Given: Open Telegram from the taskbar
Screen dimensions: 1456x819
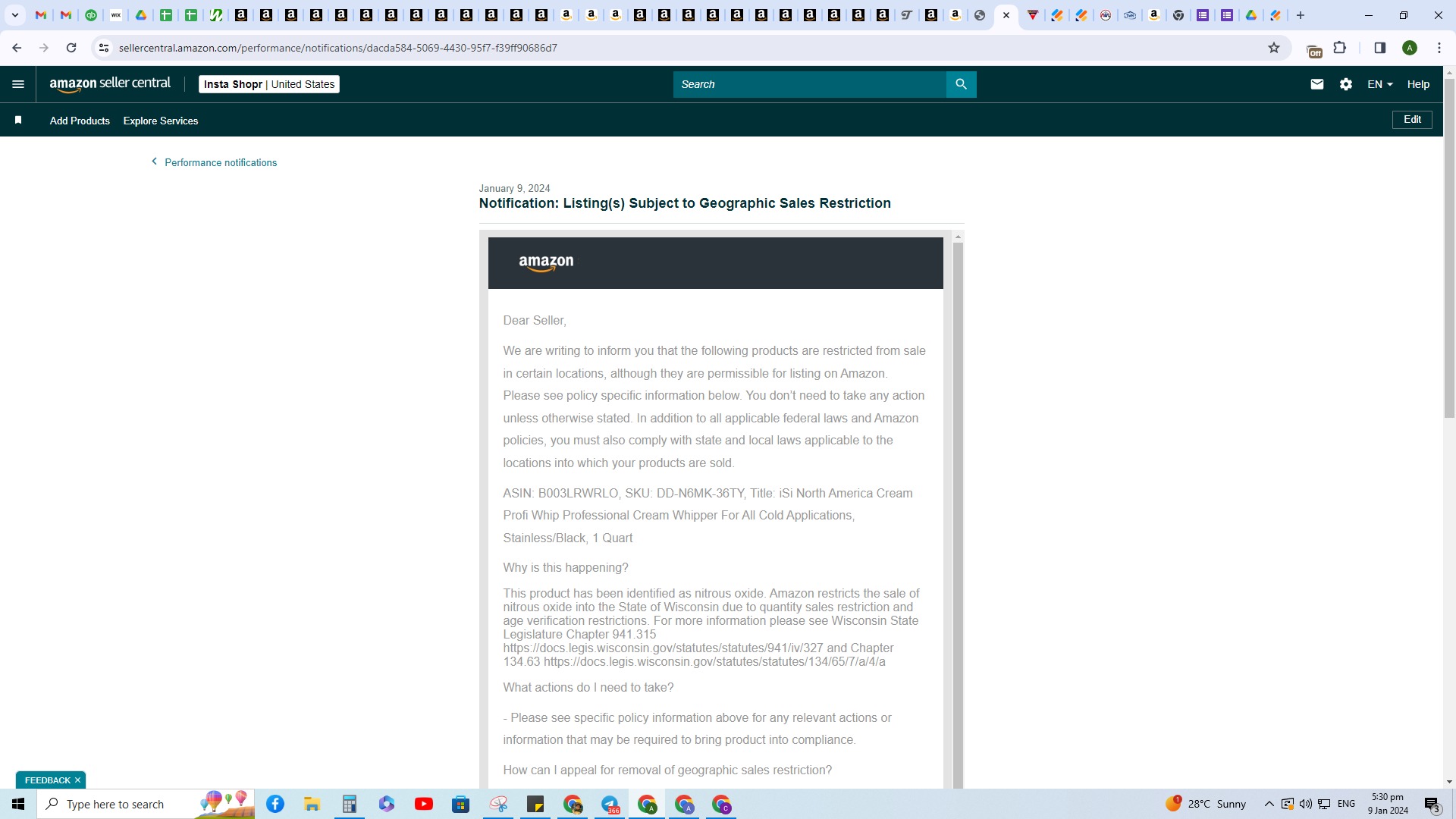Looking at the screenshot, I should click(x=610, y=804).
